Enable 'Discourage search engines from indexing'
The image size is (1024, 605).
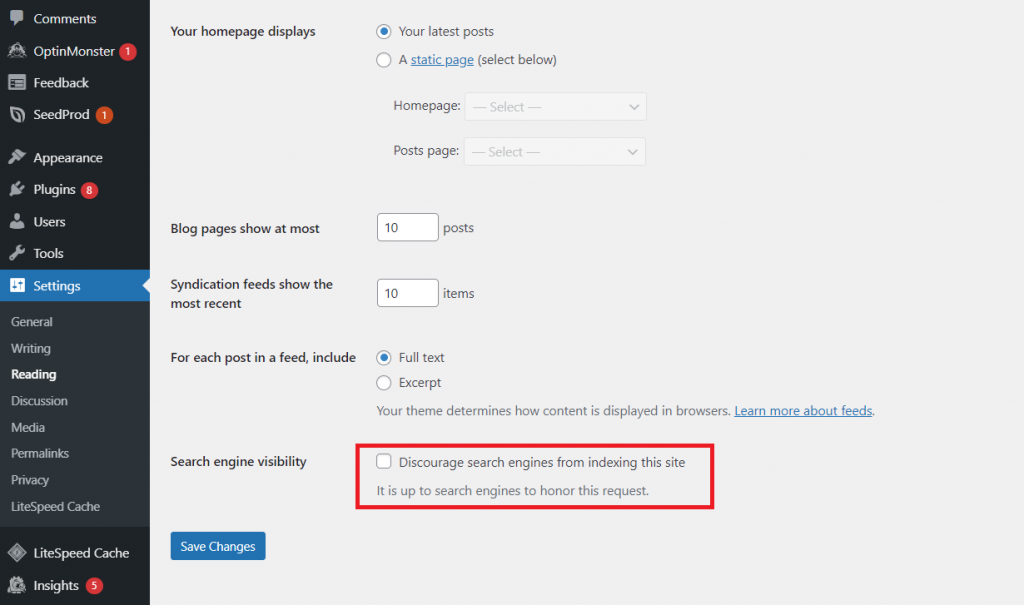coord(384,462)
